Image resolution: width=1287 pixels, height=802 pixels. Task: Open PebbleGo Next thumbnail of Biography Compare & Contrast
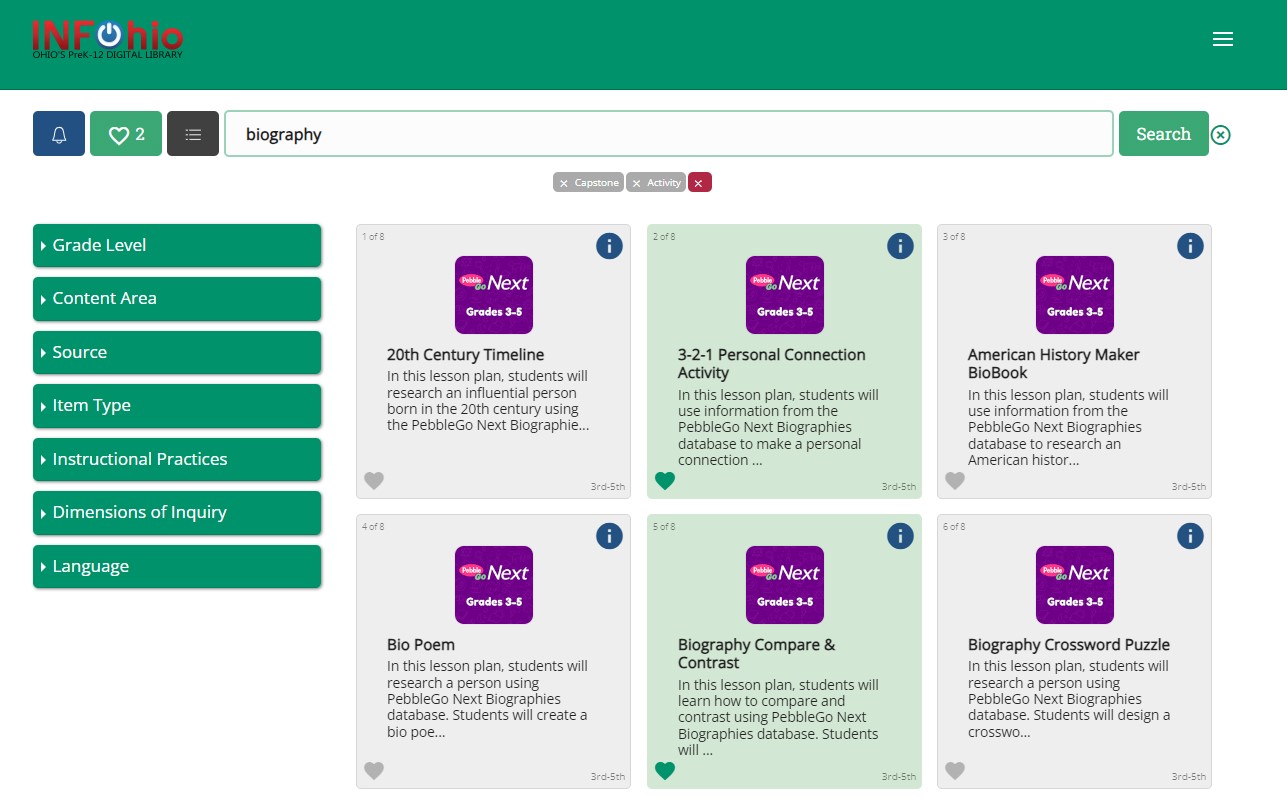(785, 585)
